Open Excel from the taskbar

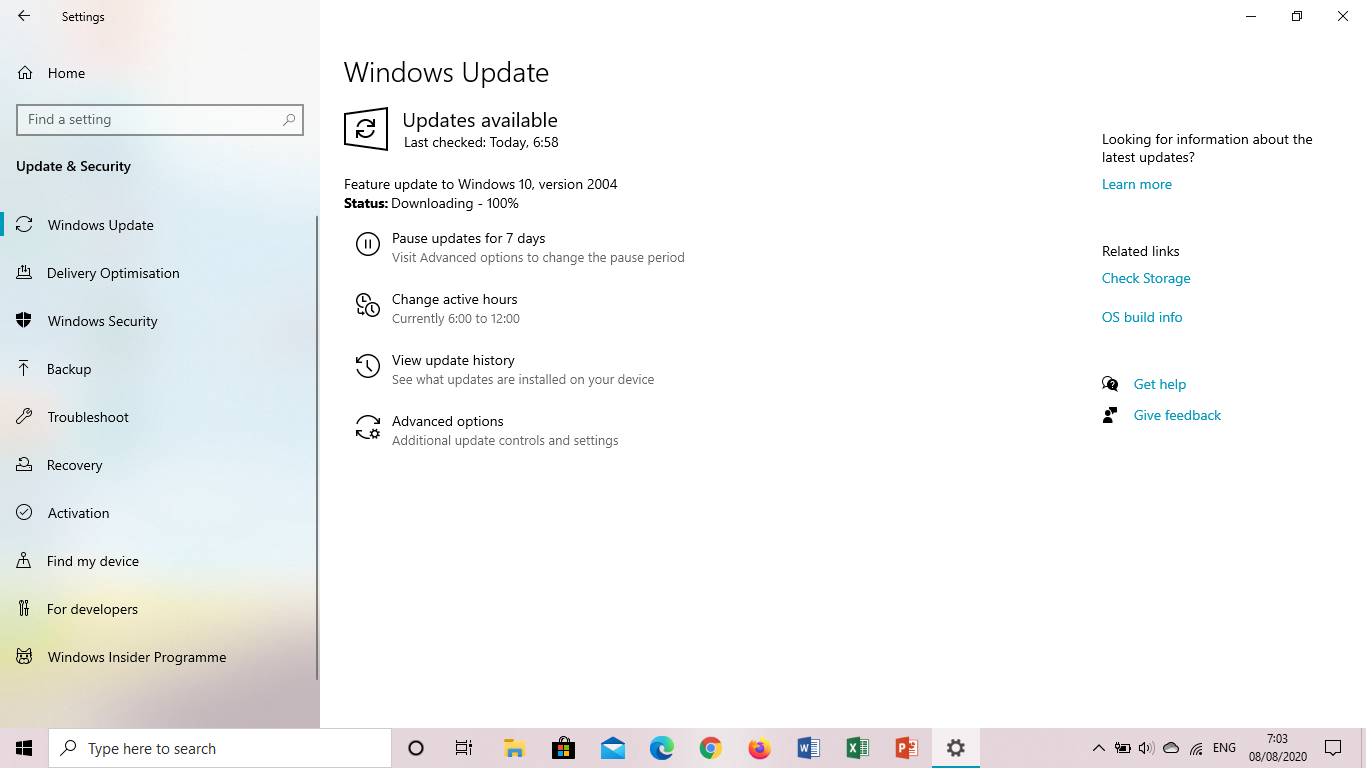tap(858, 748)
